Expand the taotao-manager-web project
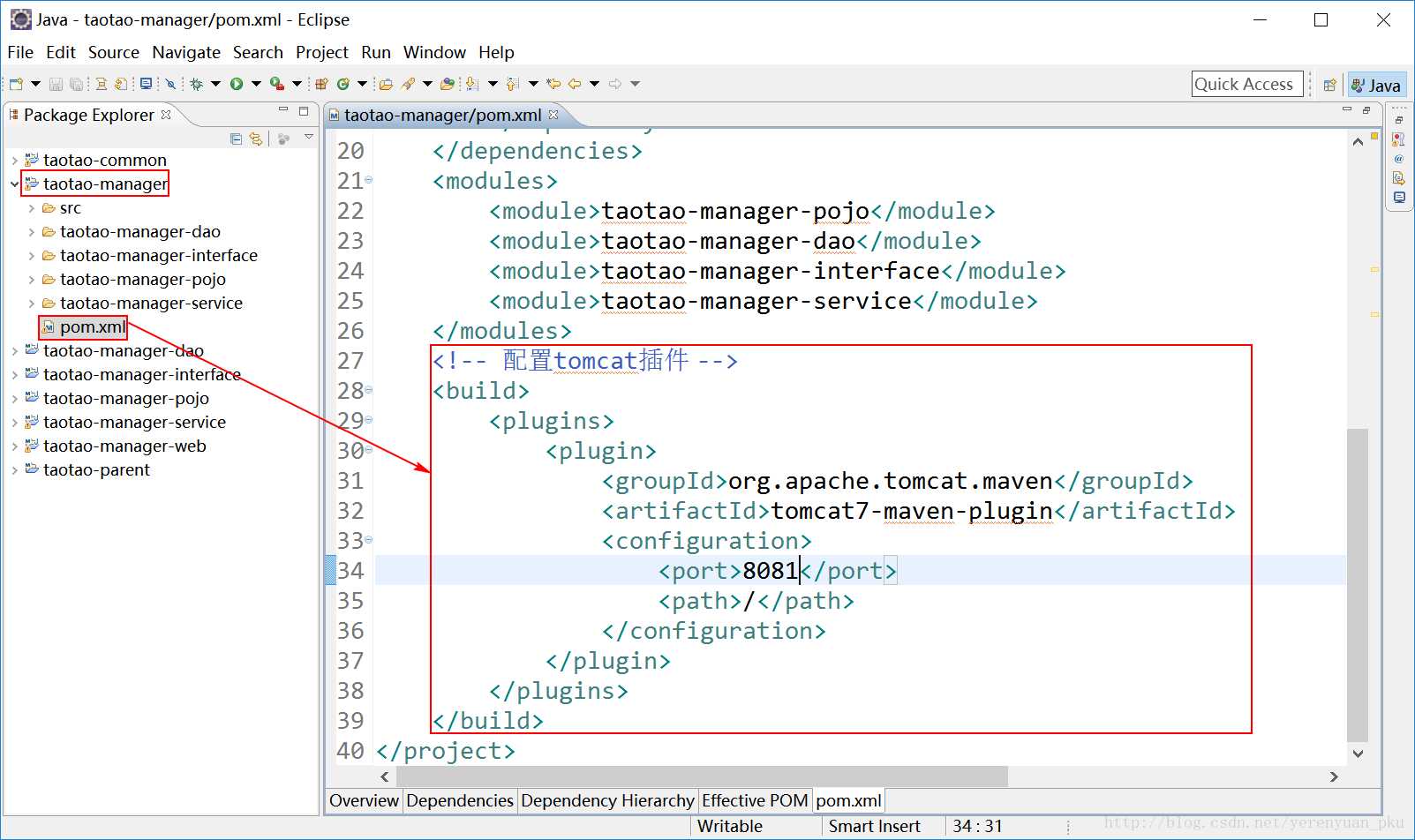This screenshot has height=840, width=1415. click(15, 446)
